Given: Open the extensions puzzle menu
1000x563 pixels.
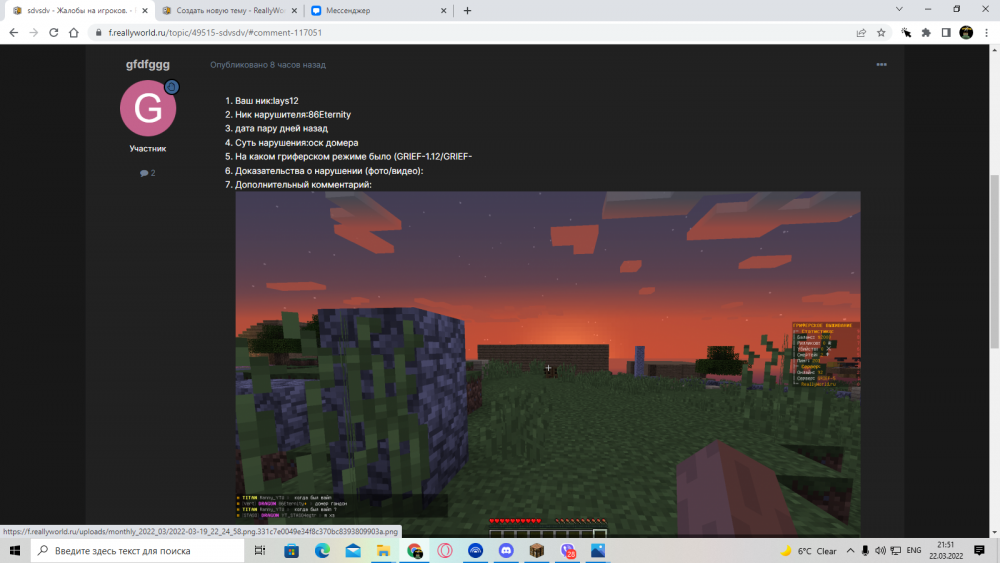Looking at the screenshot, I should [926, 33].
